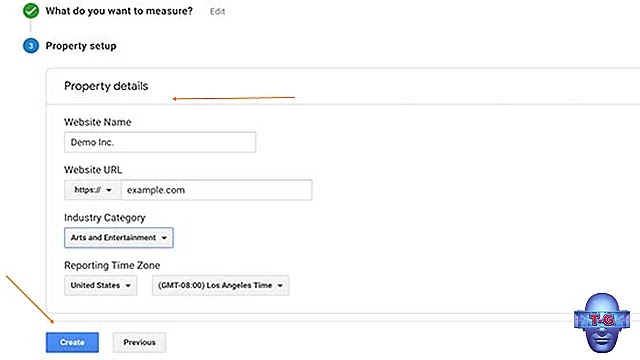
Task: Click the blue step 3 circle icon
Action: 31,46
